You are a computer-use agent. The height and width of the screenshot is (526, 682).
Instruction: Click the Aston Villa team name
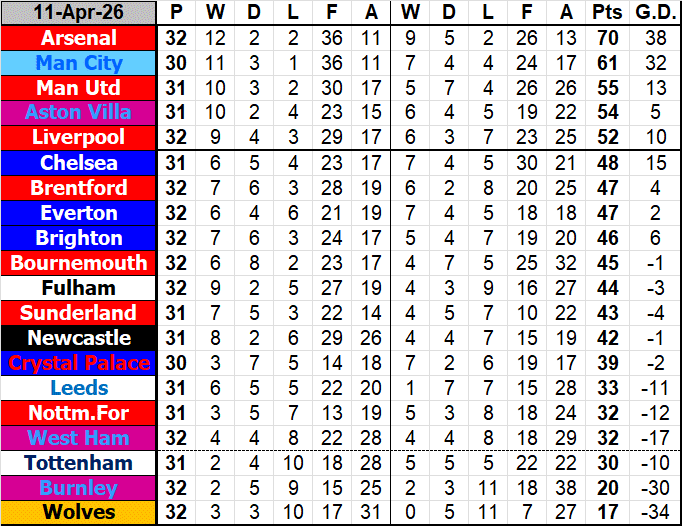click(x=79, y=113)
